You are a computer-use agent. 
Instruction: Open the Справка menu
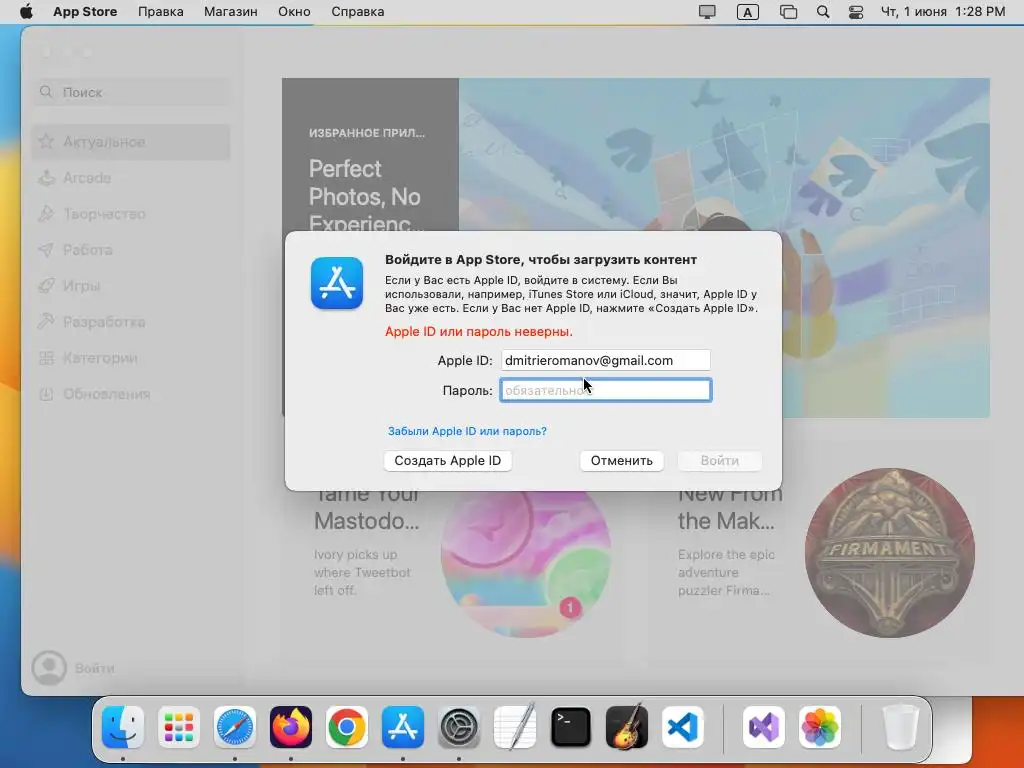click(x=358, y=12)
